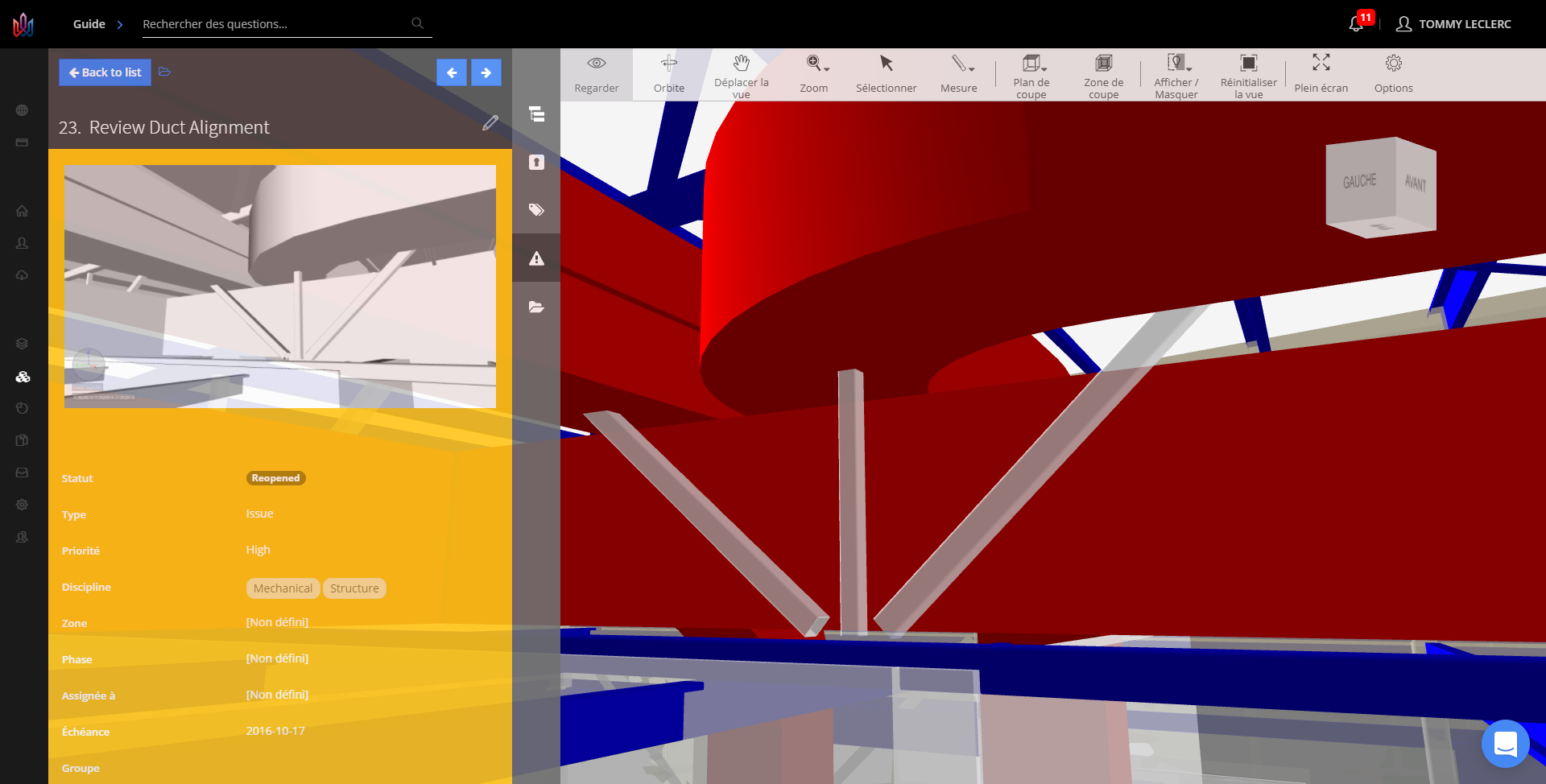Open viewer Options gear

(1394, 75)
